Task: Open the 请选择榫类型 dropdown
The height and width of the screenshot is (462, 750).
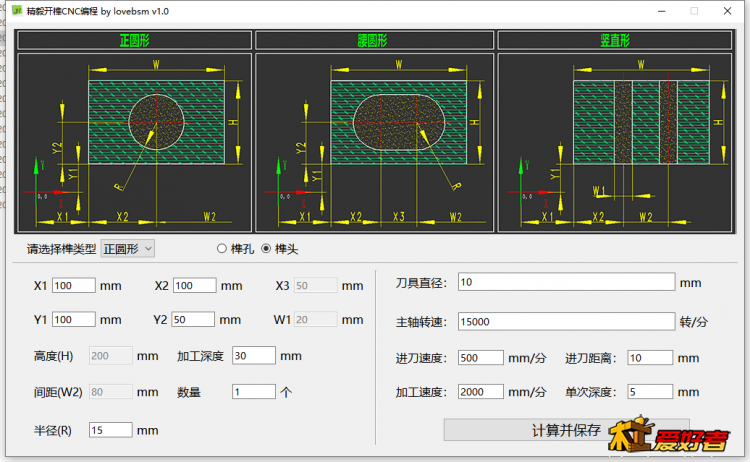Action: coord(127,249)
